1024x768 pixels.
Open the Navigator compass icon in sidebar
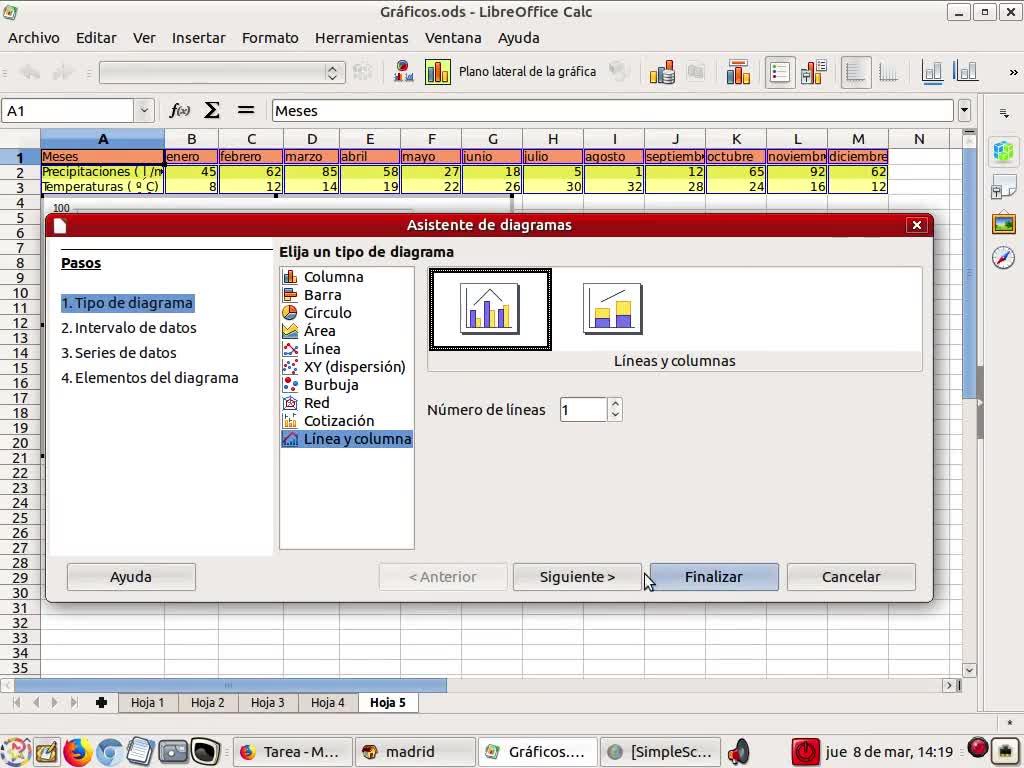pyautogui.click(x=1003, y=258)
